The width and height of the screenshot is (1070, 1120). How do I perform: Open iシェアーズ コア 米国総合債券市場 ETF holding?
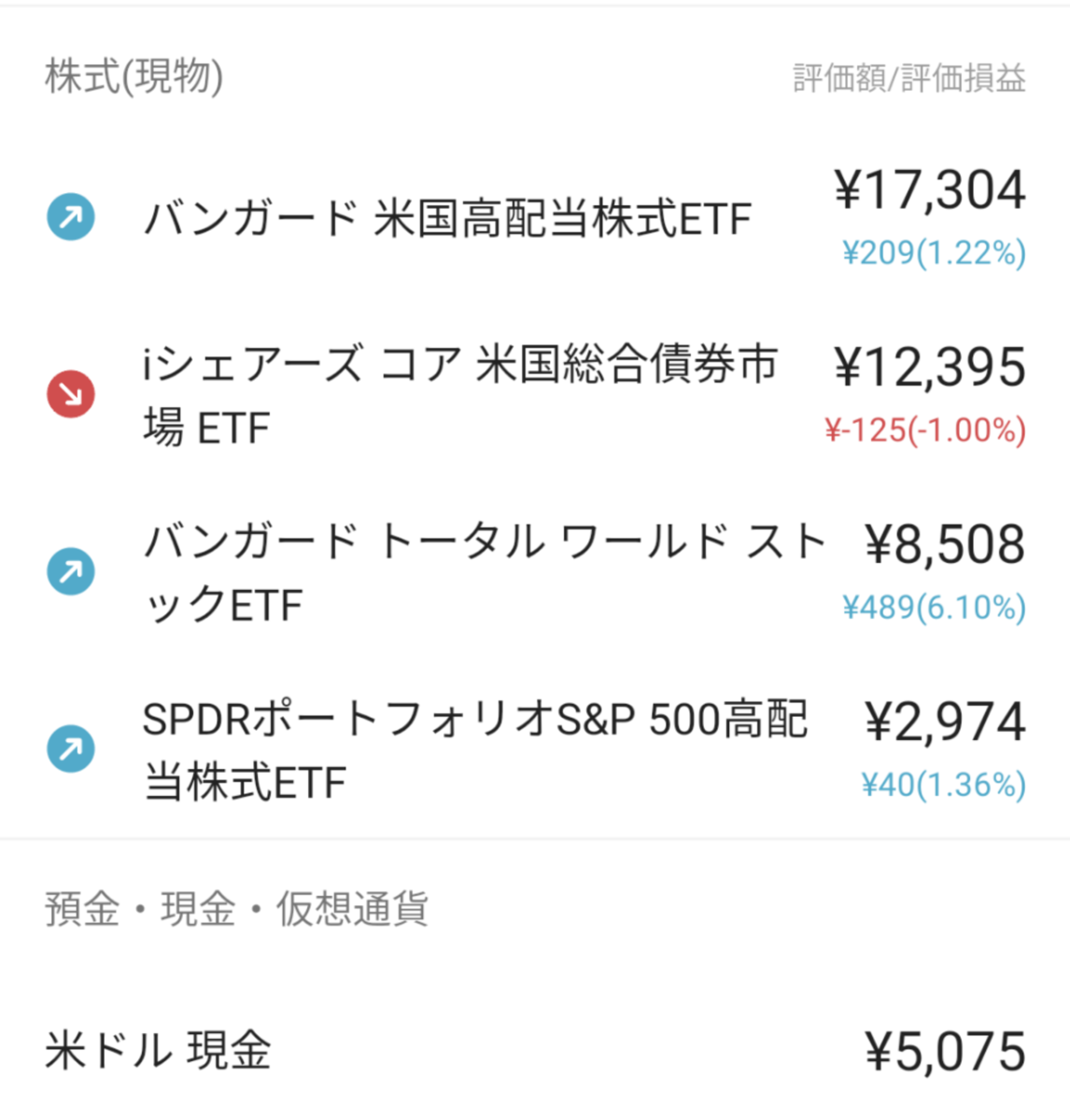tap(535, 396)
